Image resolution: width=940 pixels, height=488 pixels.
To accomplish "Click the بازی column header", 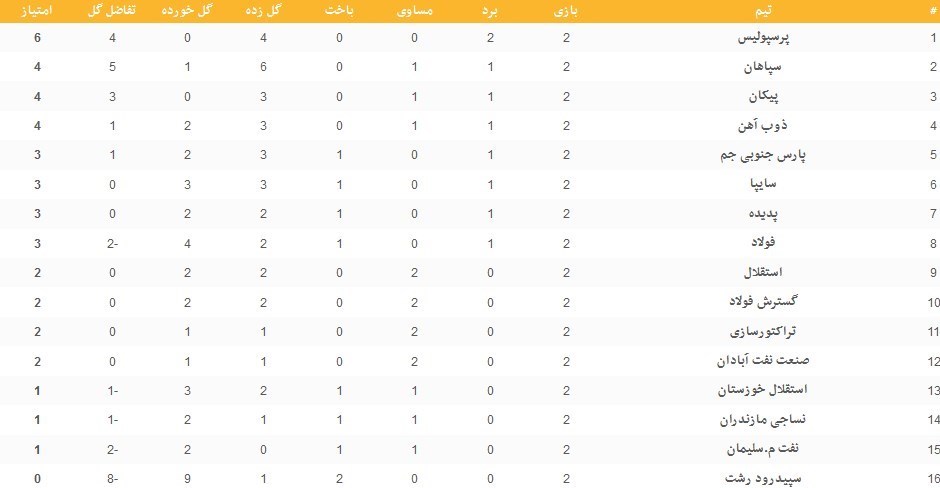I will (x=567, y=10).
